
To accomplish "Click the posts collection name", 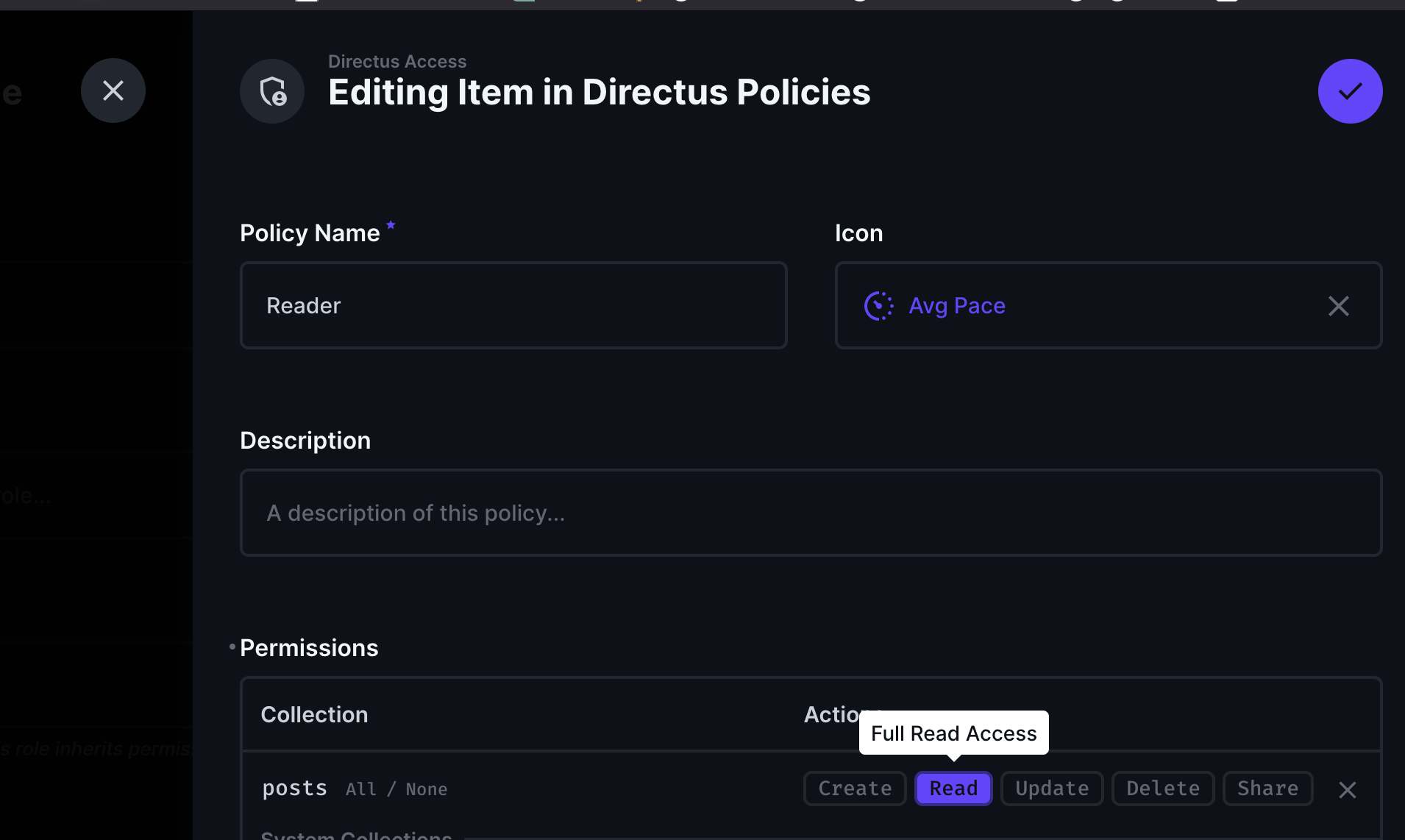I will pos(294,789).
